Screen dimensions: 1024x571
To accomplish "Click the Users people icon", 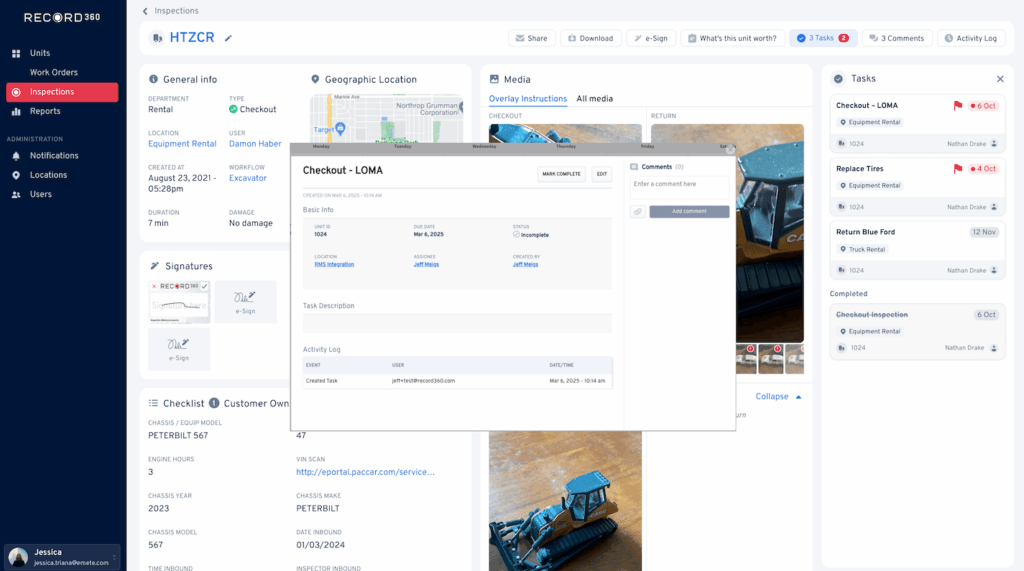I will click(x=16, y=195).
